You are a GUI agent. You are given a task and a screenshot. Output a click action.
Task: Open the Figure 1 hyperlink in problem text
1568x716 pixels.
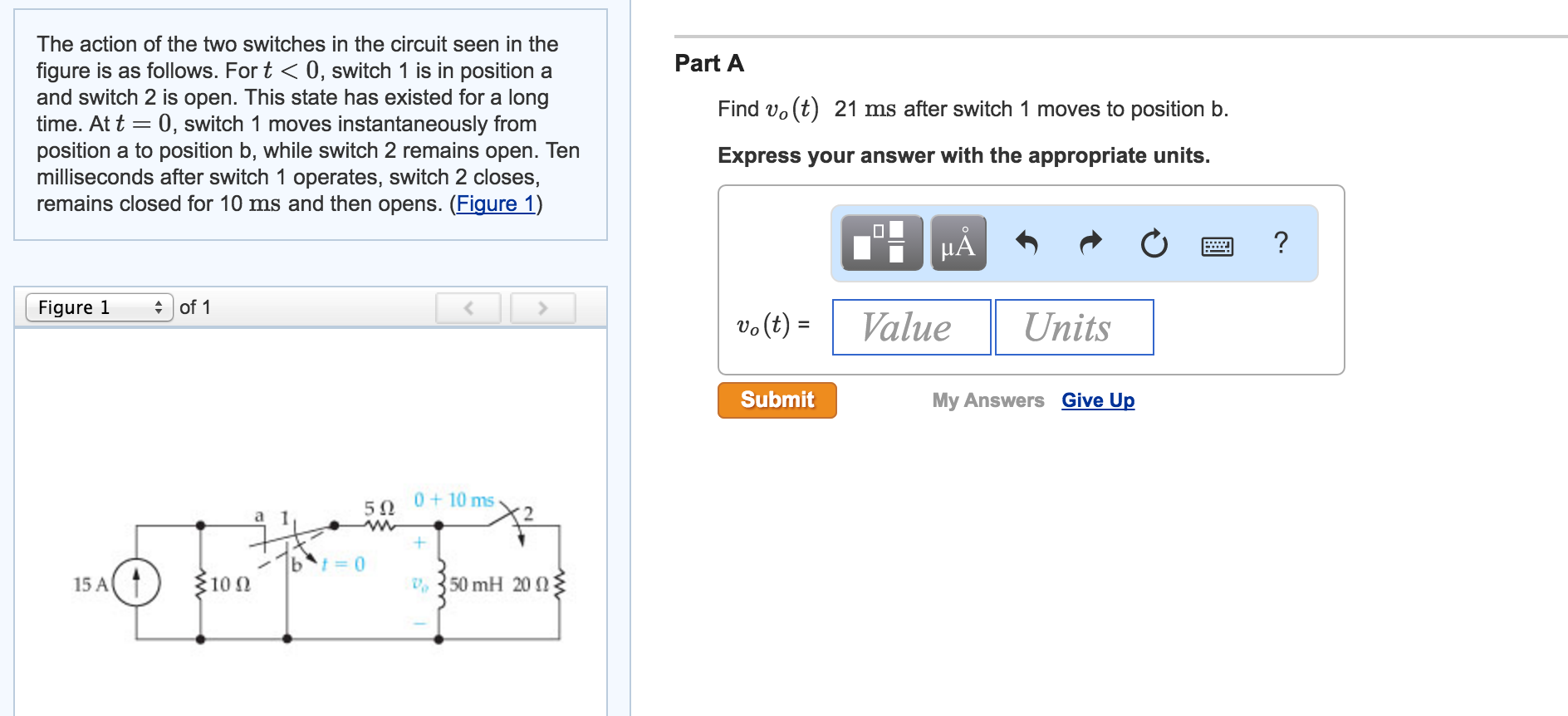click(494, 204)
